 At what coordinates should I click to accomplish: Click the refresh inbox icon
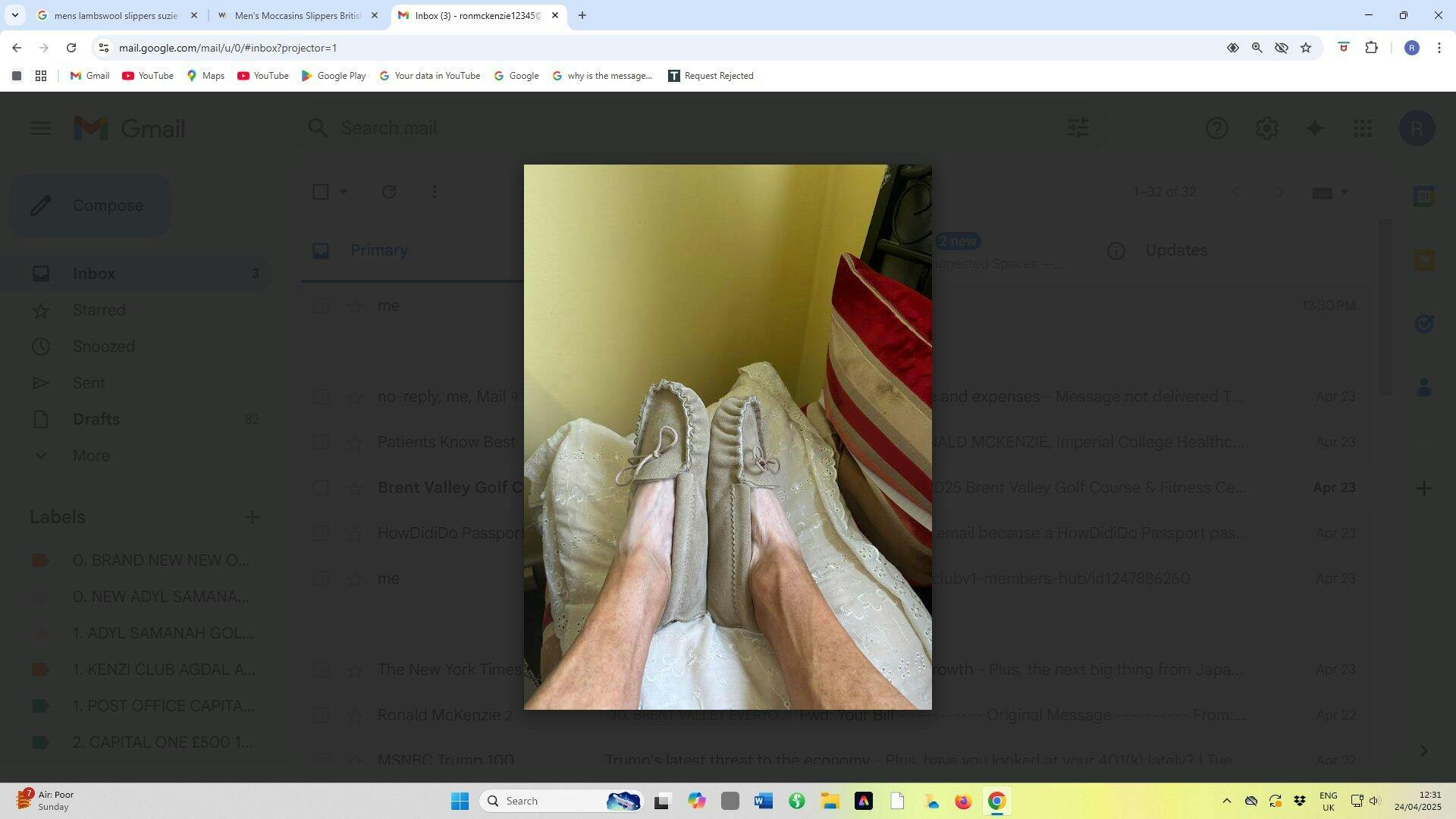[389, 192]
